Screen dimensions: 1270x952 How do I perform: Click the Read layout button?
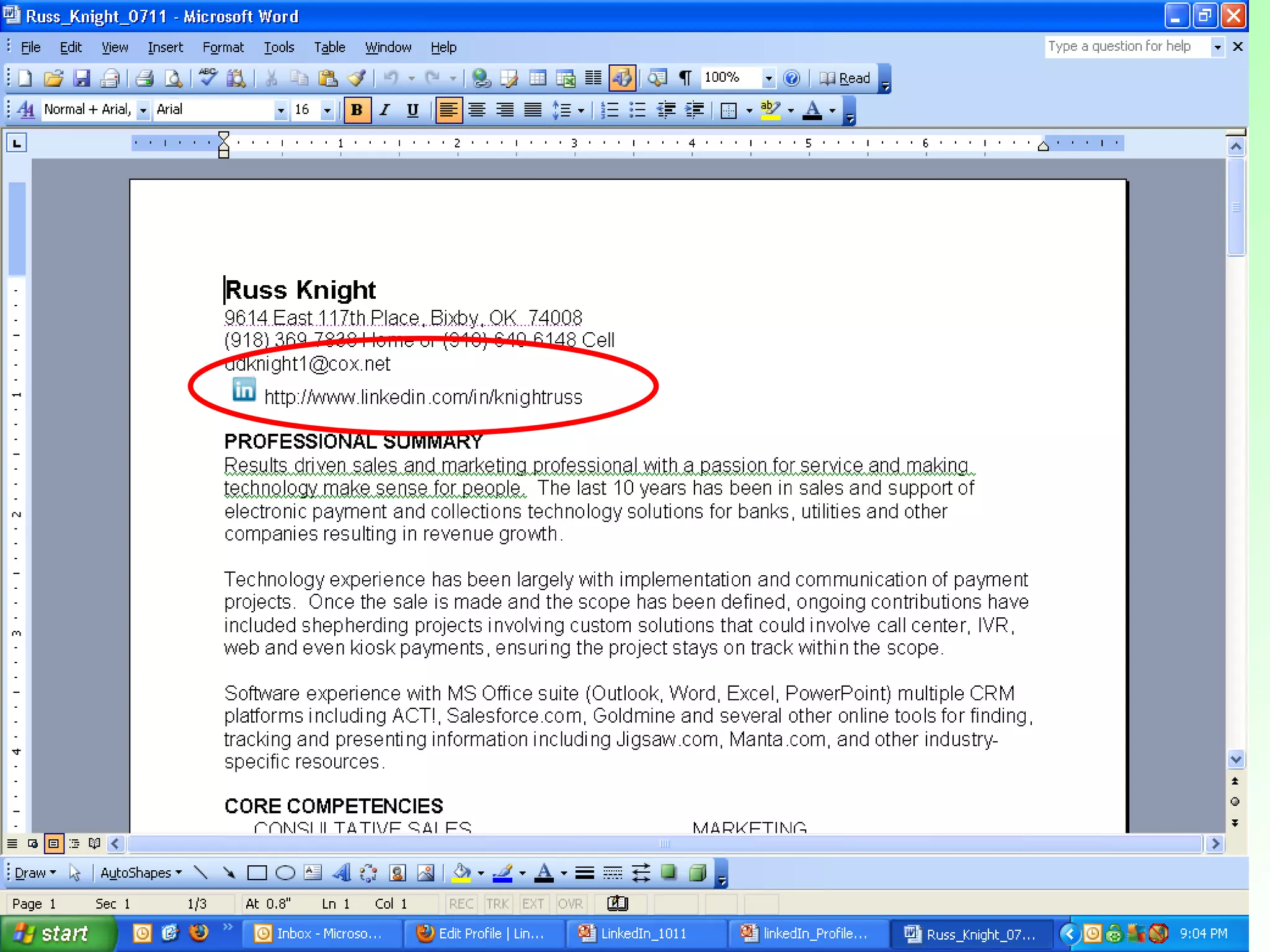(845, 78)
